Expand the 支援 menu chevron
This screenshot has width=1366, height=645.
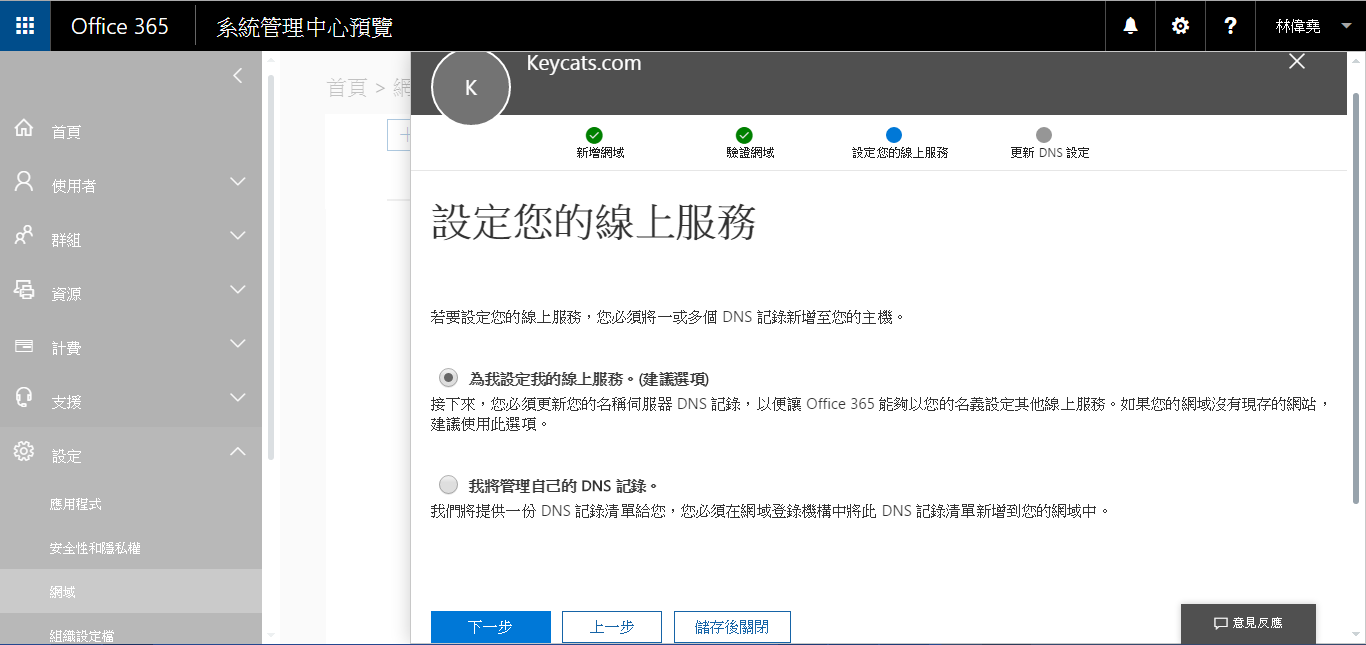[237, 398]
